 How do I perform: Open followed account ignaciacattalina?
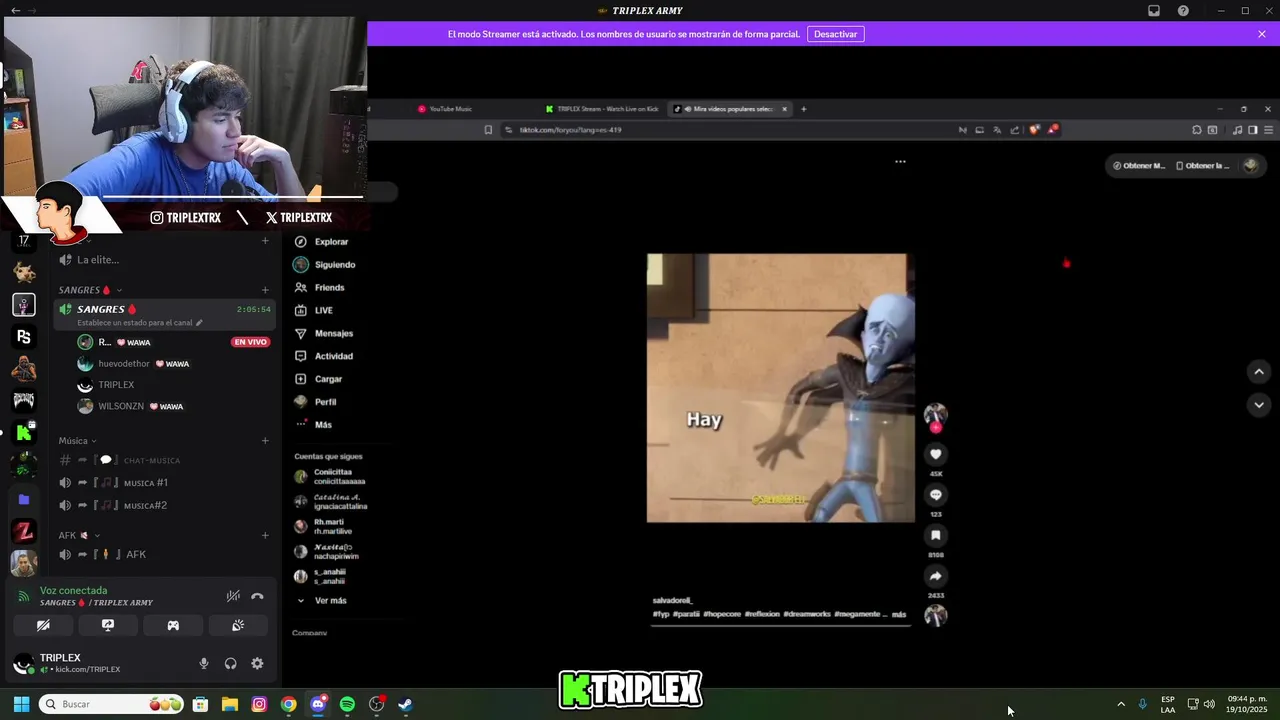pos(331,502)
